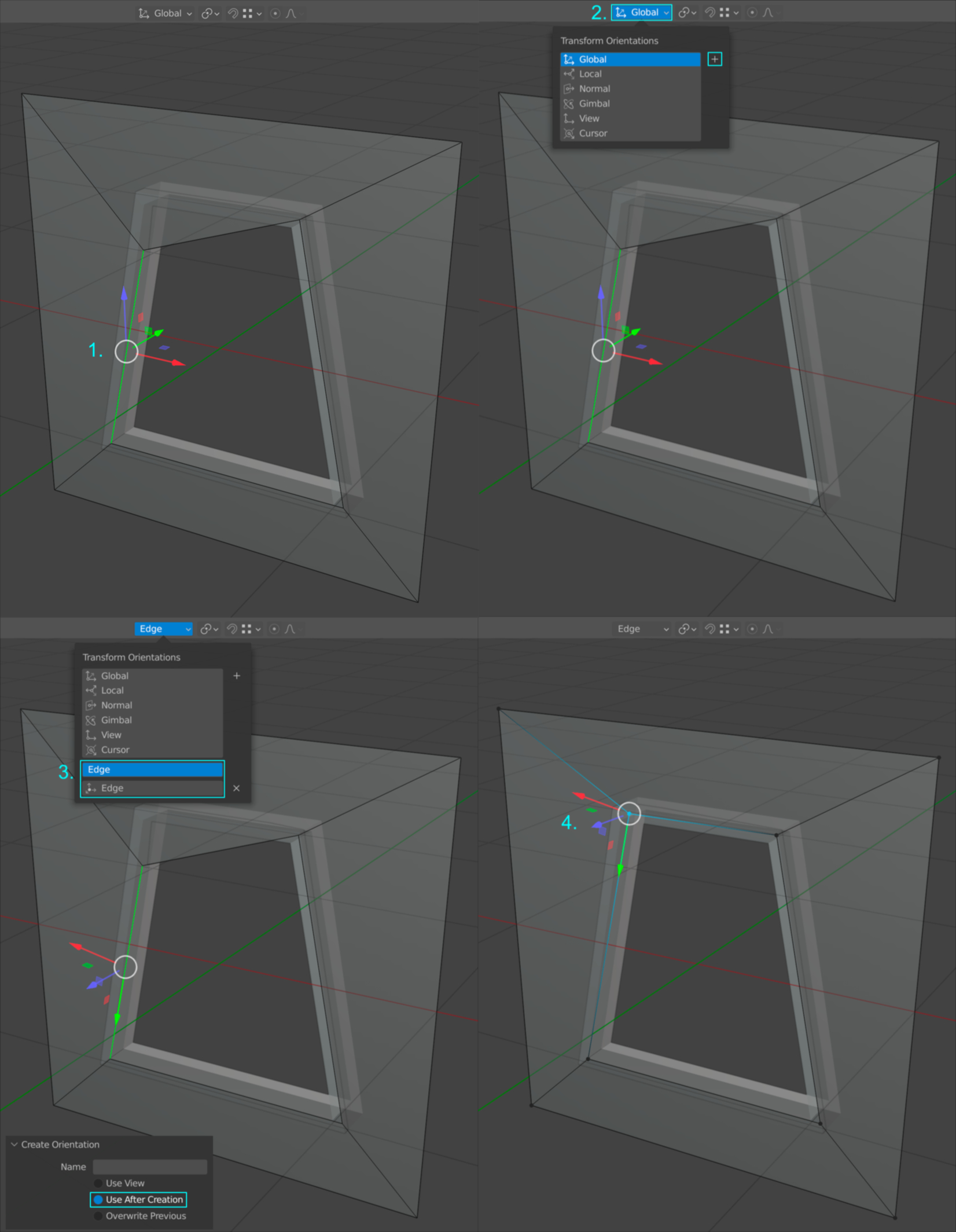Screen dimensions: 956x1232
Task: Click highlighted Global dropdown in top-right viewport header
Action: tap(642, 12)
